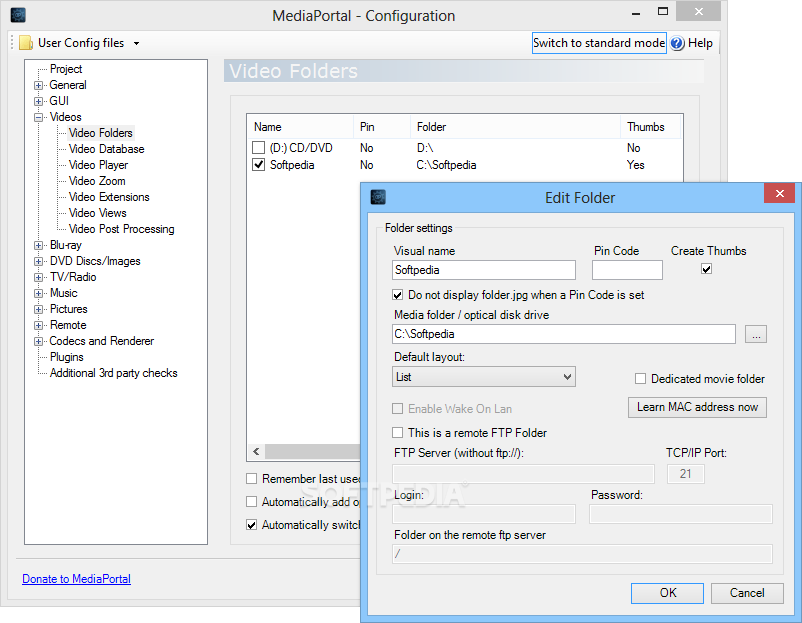Select Project in the tree
Image resolution: width=802 pixels, height=623 pixels.
(x=66, y=69)
